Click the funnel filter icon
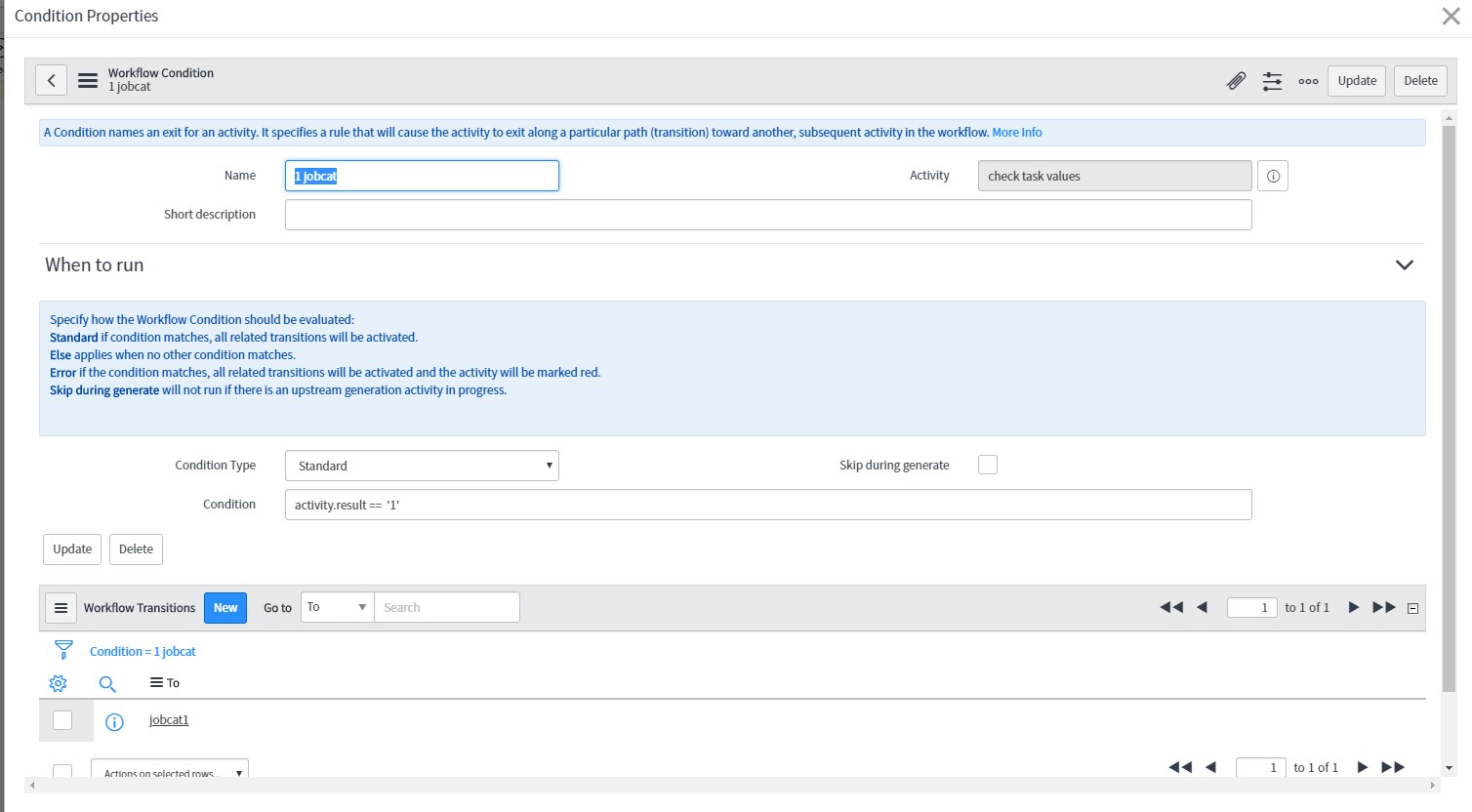This screenshot has height=812, width=1472. [x=63, y=650]
